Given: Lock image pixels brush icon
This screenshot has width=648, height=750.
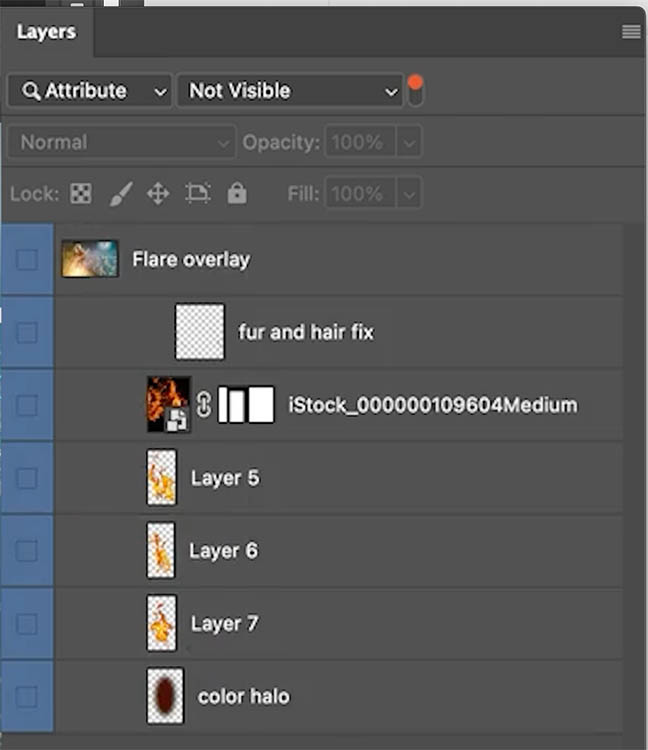Looking at the screenshot, I should click(121, 194).
